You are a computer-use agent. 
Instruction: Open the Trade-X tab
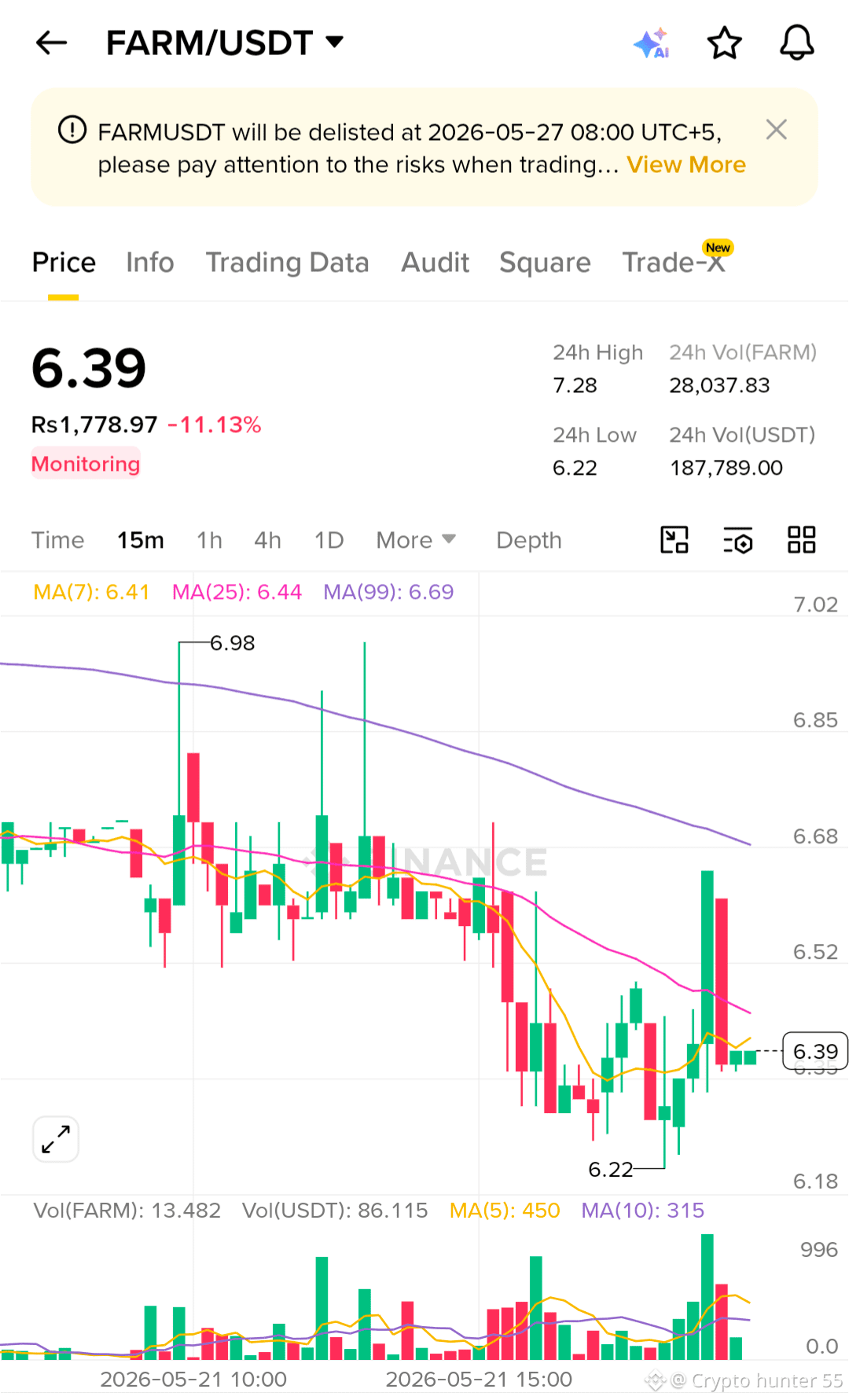click(674, 263)
